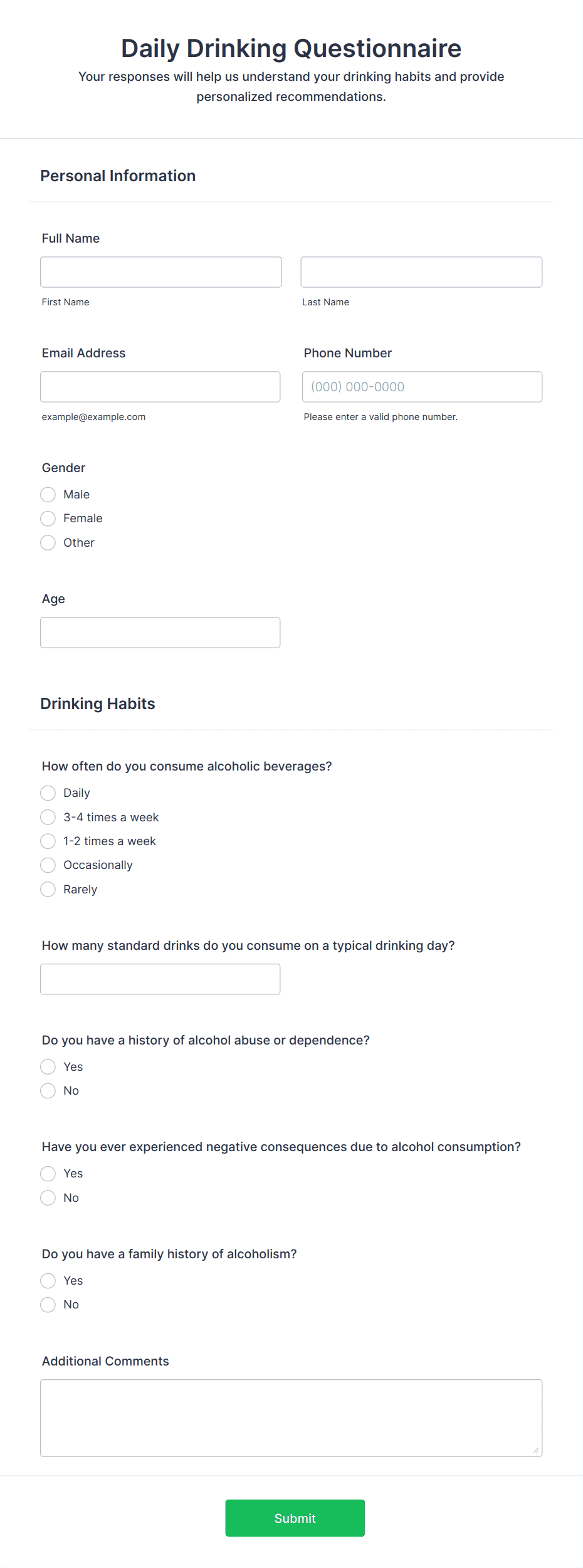
Task: Click the Phone Number field
Action: (422, 387)
